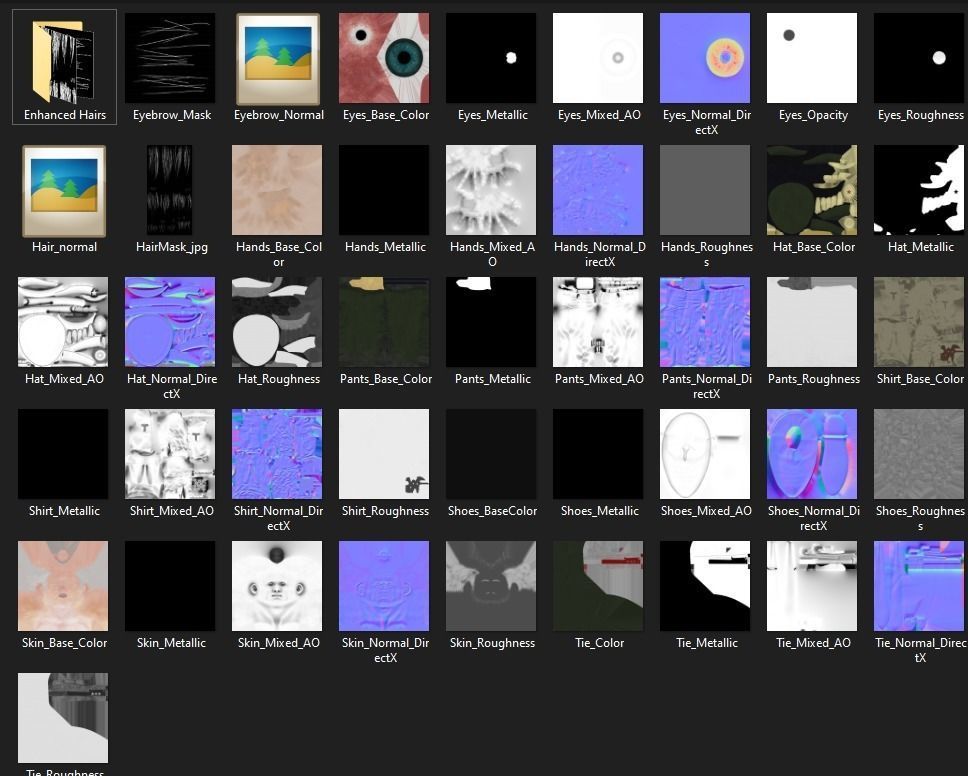This screenshot has width=968, height=776.
Task: Select the Hands_Normal_DirectX map
Action: 598,190
